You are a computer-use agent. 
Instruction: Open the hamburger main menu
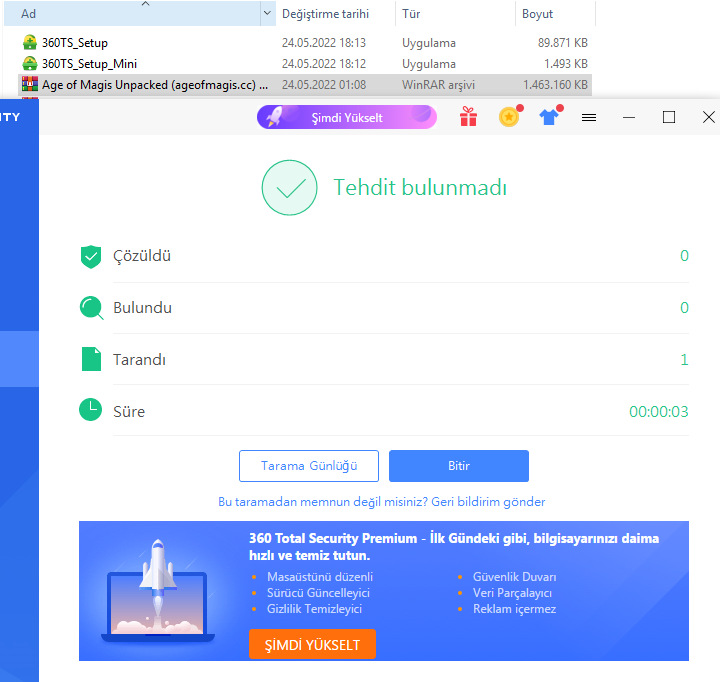click(589, 118)
